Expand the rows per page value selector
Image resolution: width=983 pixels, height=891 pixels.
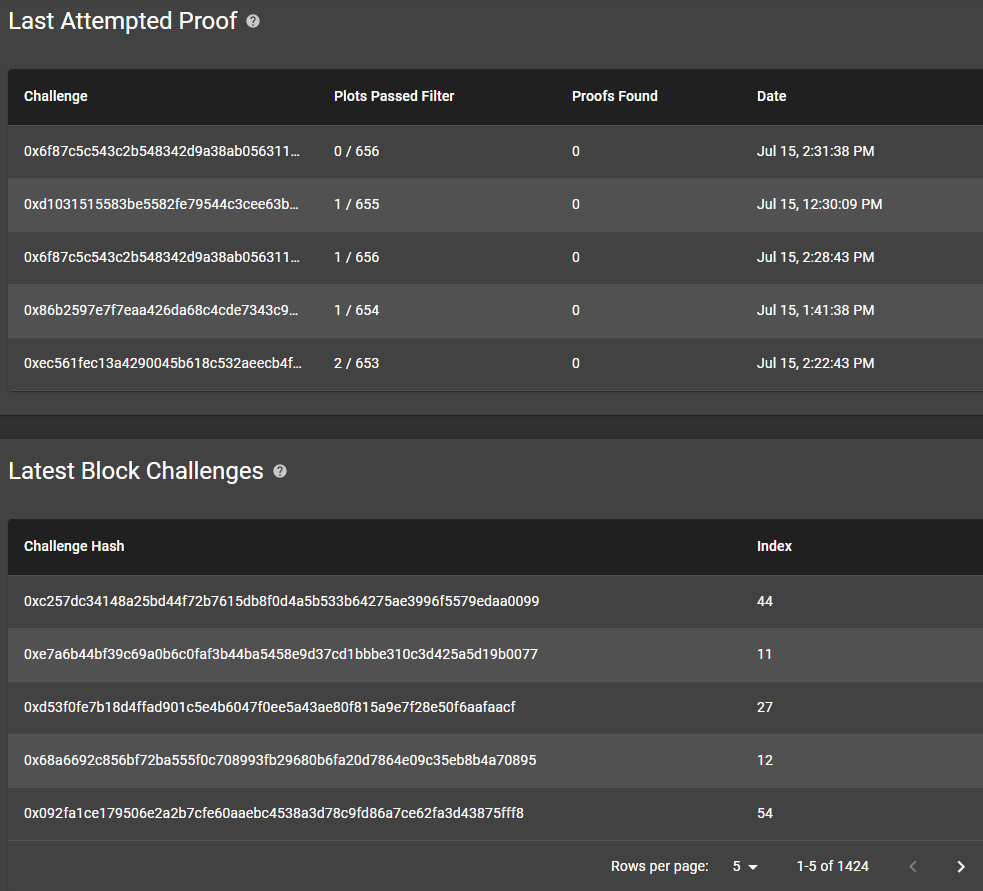click(x=742, y=866)
